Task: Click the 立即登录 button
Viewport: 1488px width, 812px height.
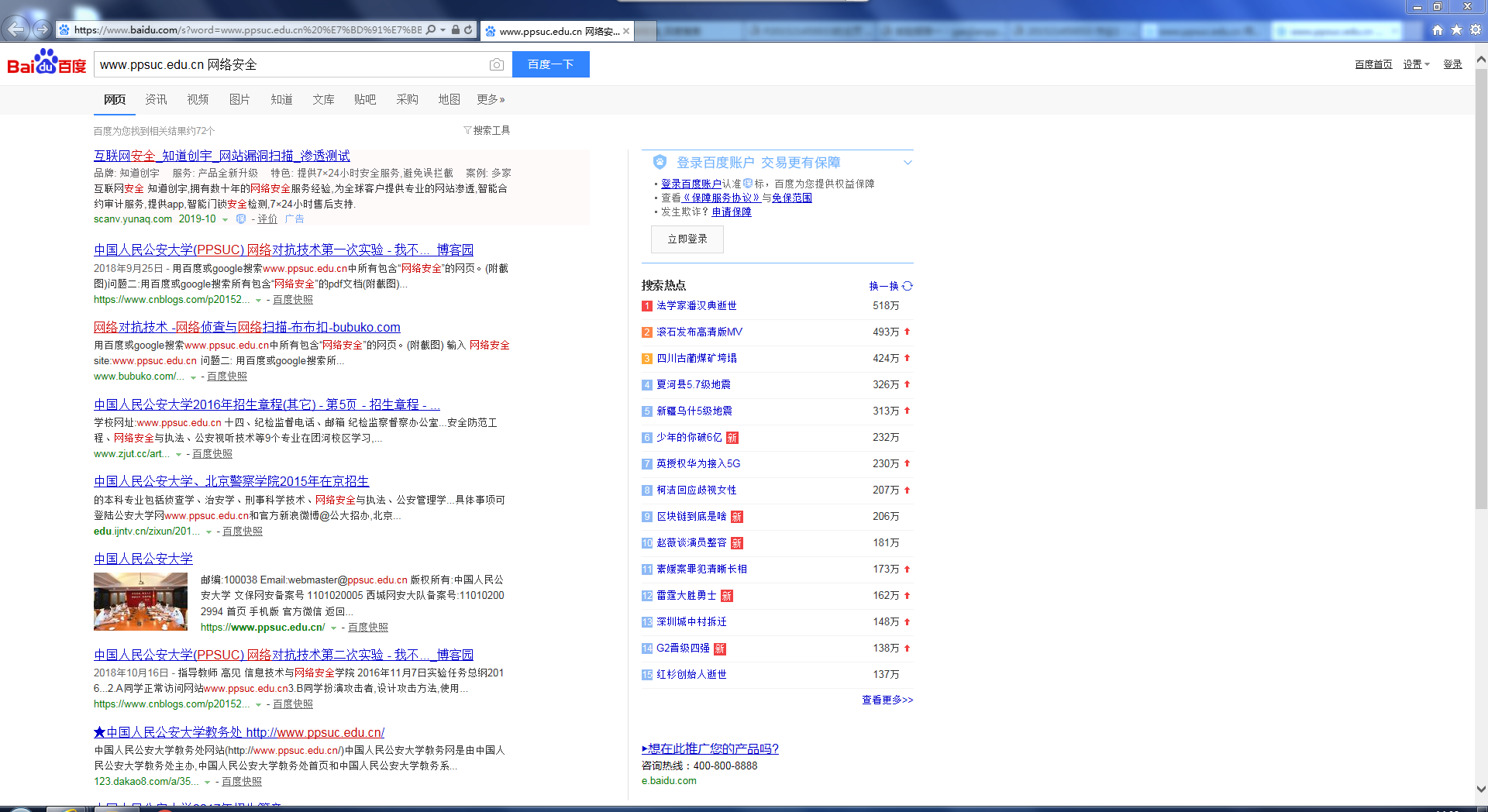Action: point(687,239)
